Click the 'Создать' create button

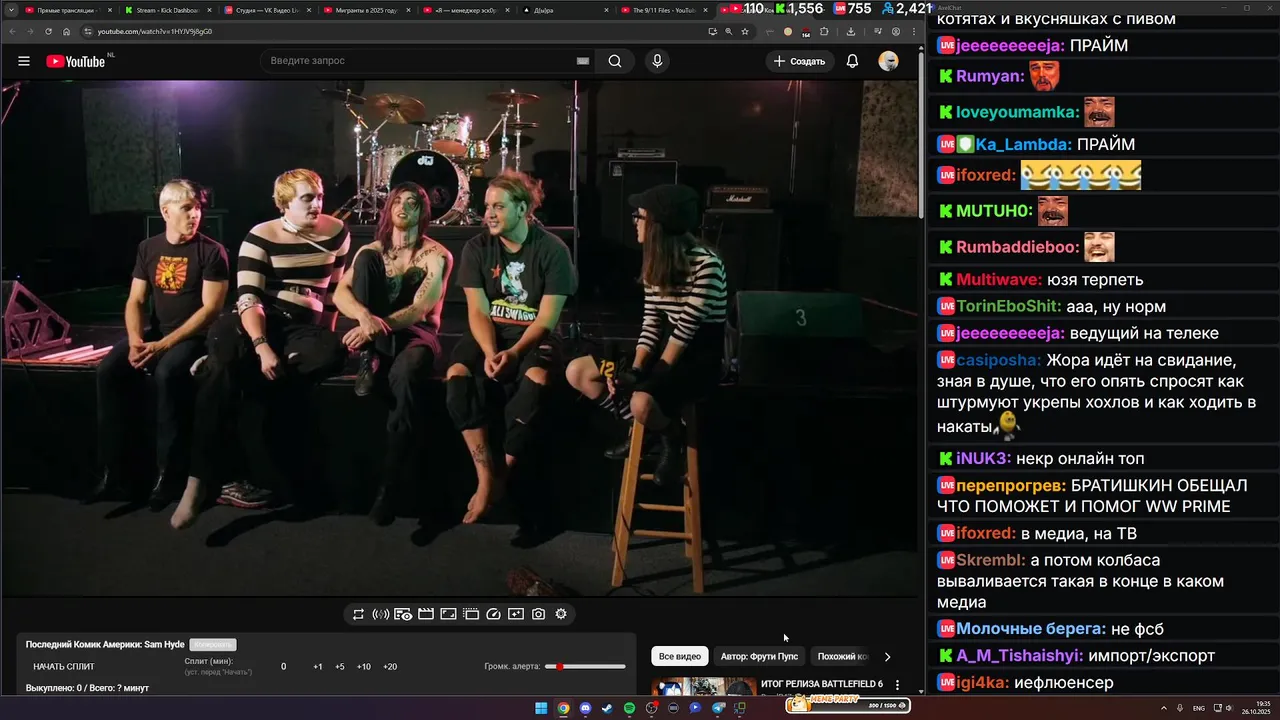[800, 61]
